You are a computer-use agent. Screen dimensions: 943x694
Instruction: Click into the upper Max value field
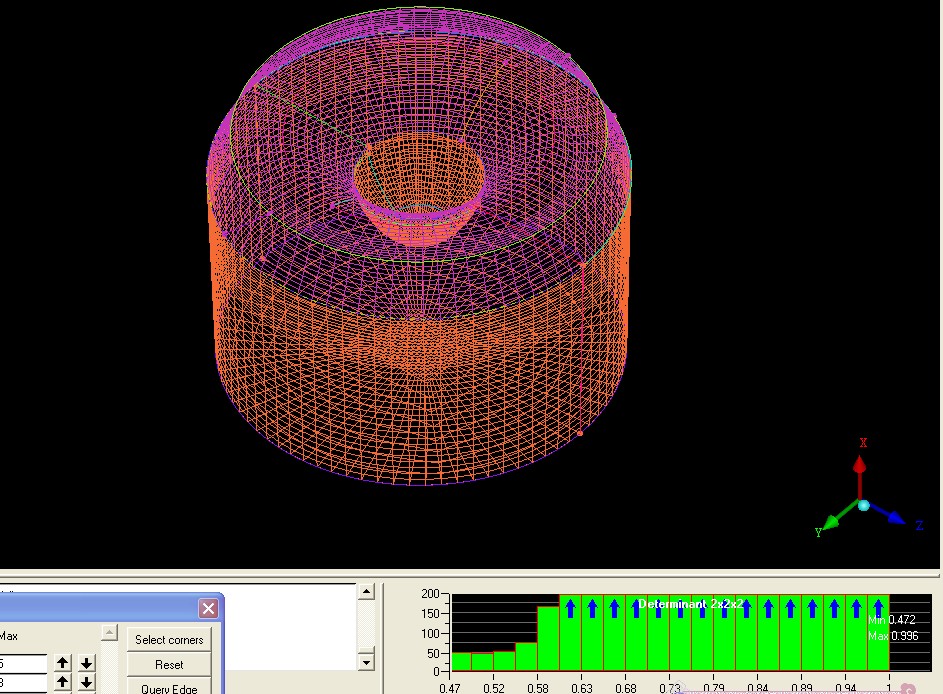[23, 663]
